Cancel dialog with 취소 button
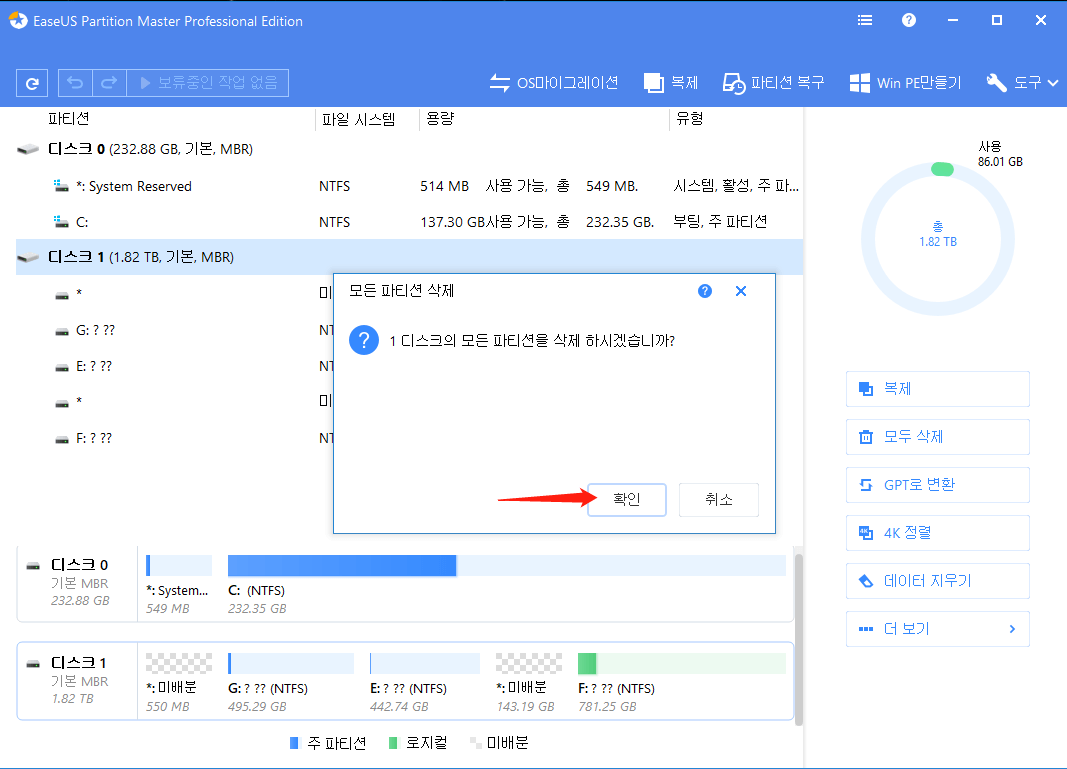Viewport: 1067px width, 769px height. [x=718, y=499]
